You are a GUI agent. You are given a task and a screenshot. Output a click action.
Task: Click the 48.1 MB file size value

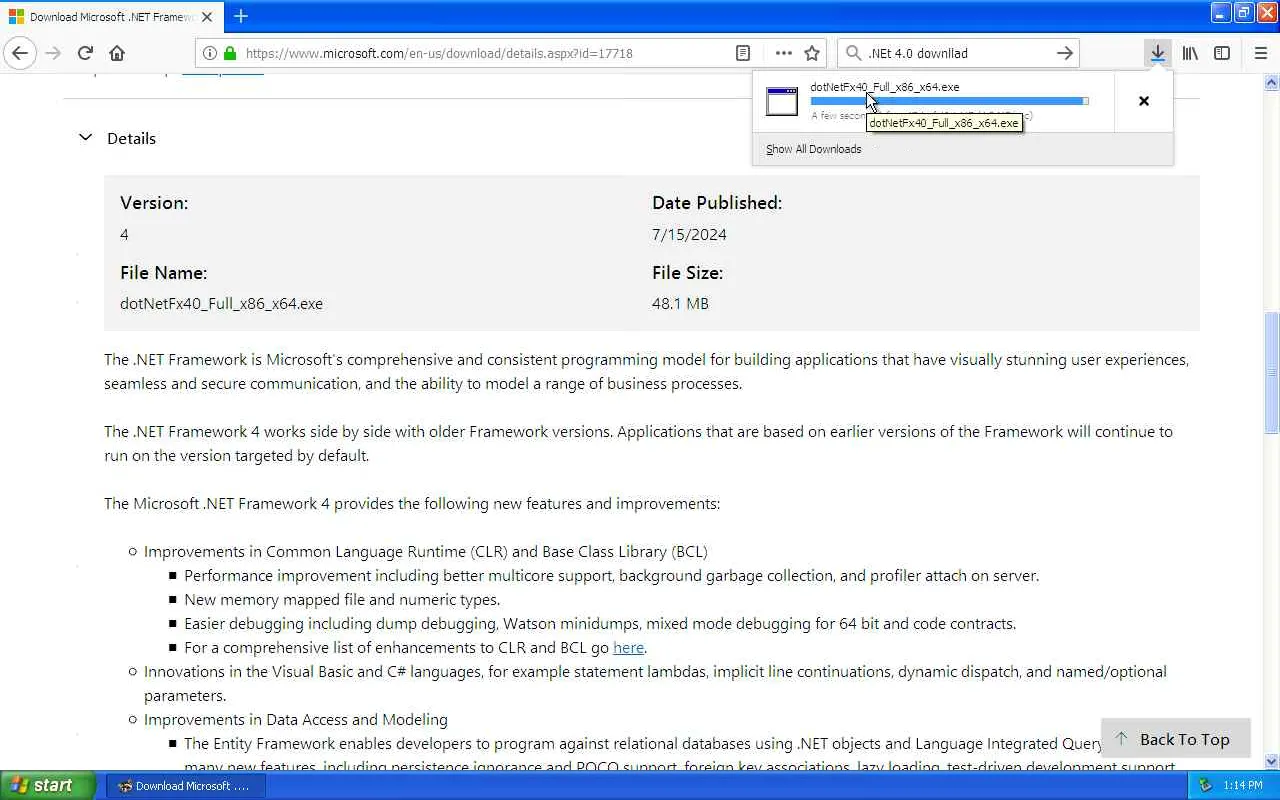click(x=680, y=304)
